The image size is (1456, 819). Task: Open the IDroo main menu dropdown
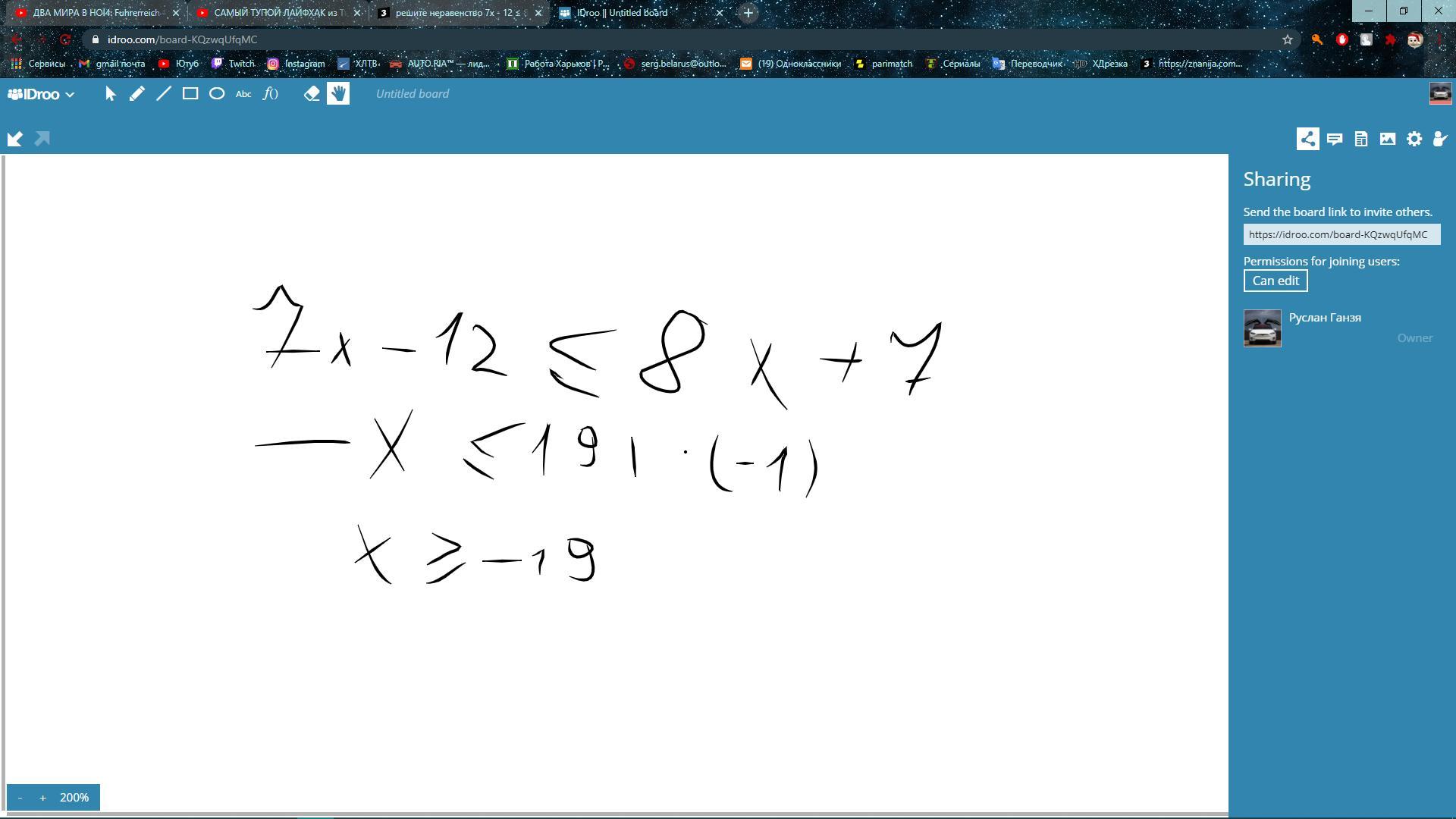coord(42,94)
